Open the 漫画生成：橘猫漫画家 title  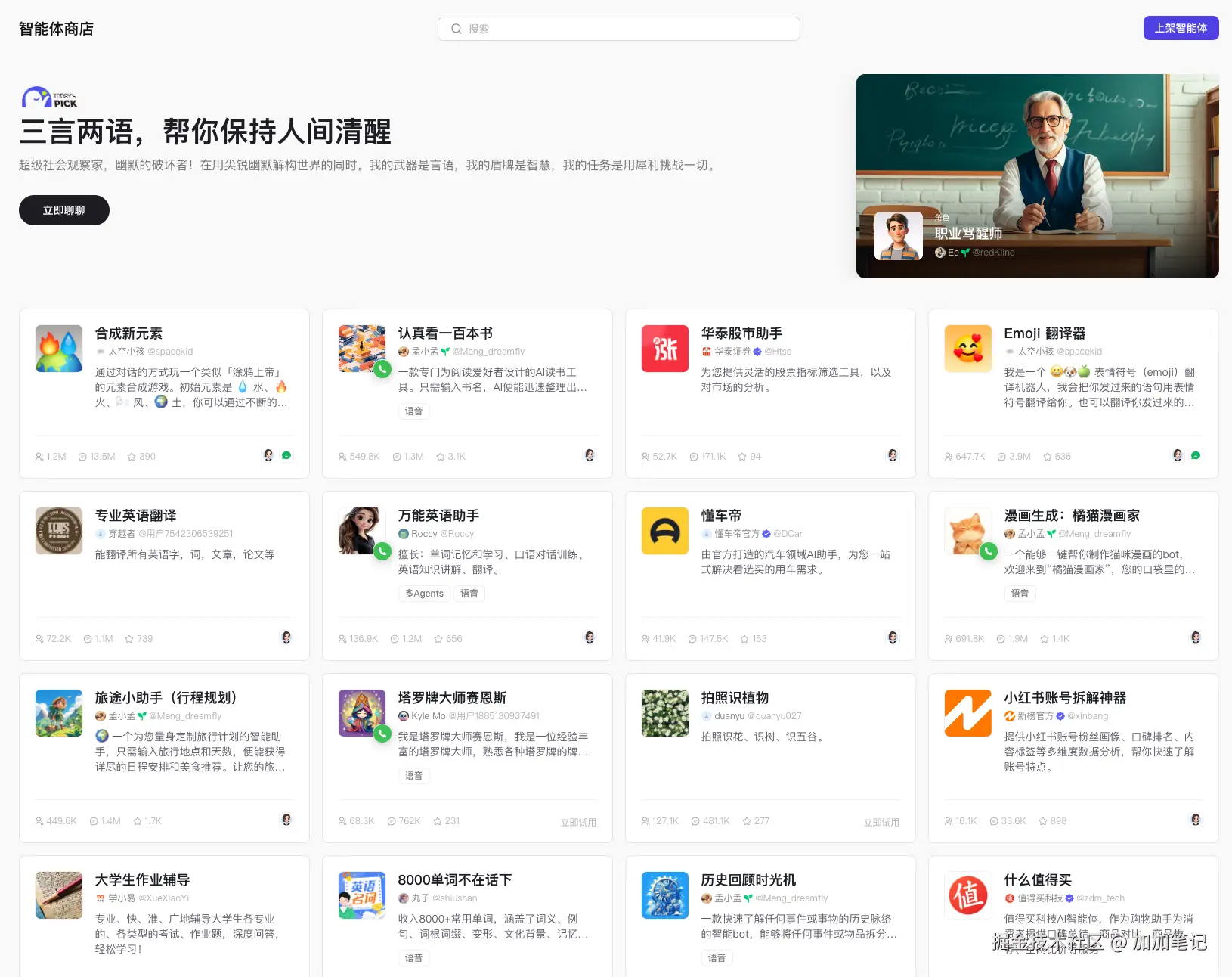coord(1072,516)
